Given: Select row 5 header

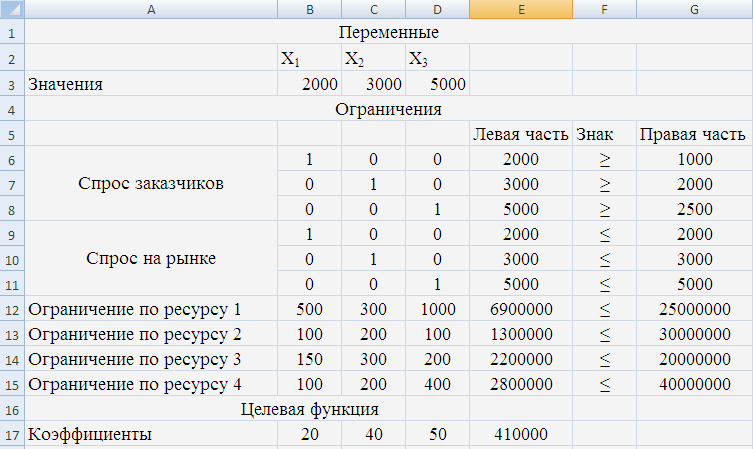Looking at the screenshot, I should point(12,134).
